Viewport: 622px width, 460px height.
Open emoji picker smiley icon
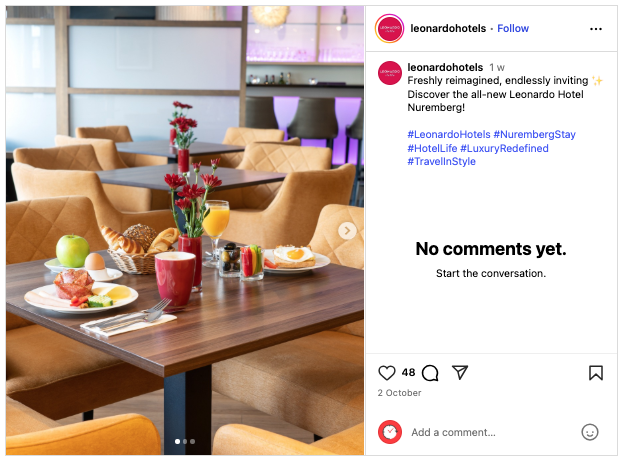(590, 432)
